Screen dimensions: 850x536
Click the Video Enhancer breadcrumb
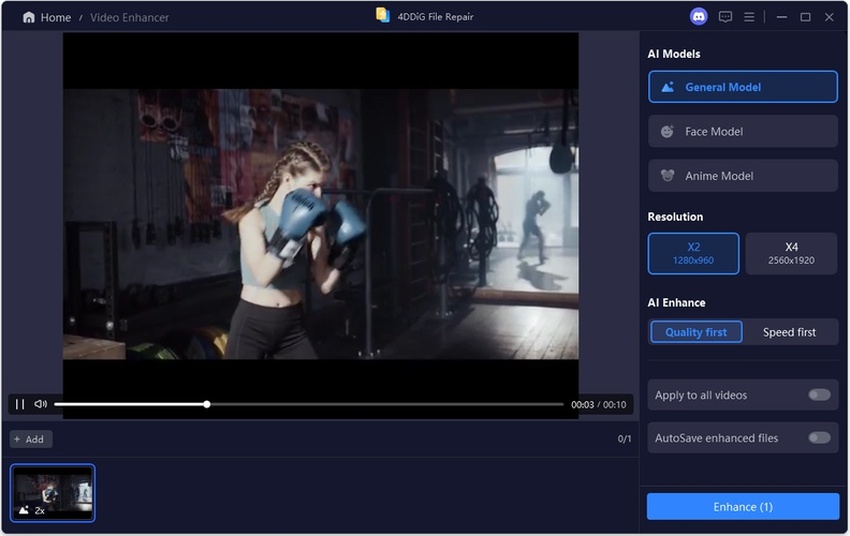point(129,17)
